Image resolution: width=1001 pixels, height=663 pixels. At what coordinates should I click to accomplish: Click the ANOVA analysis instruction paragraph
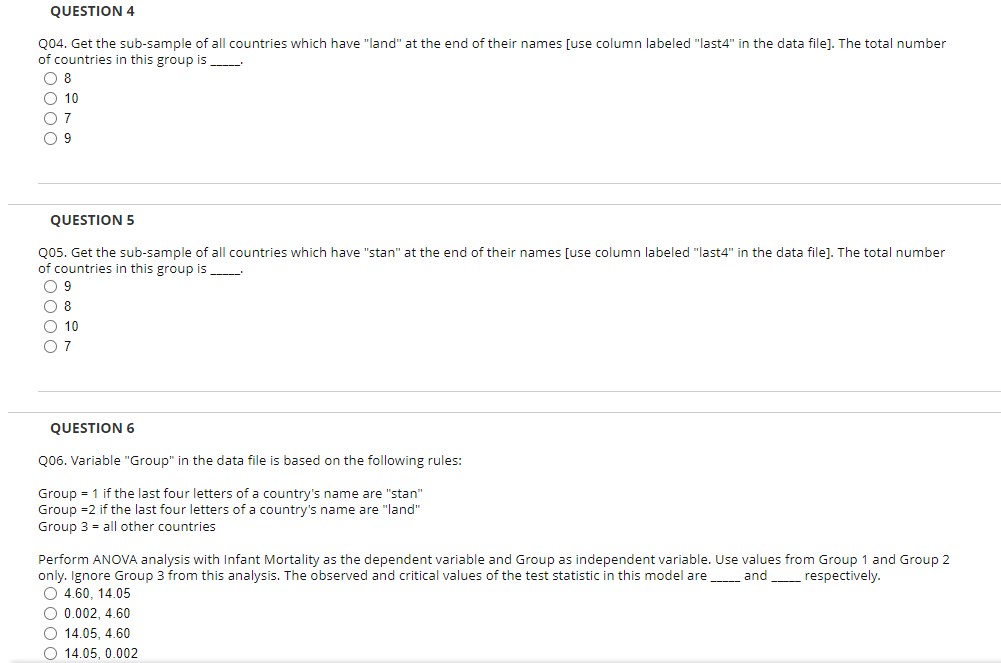490,567
